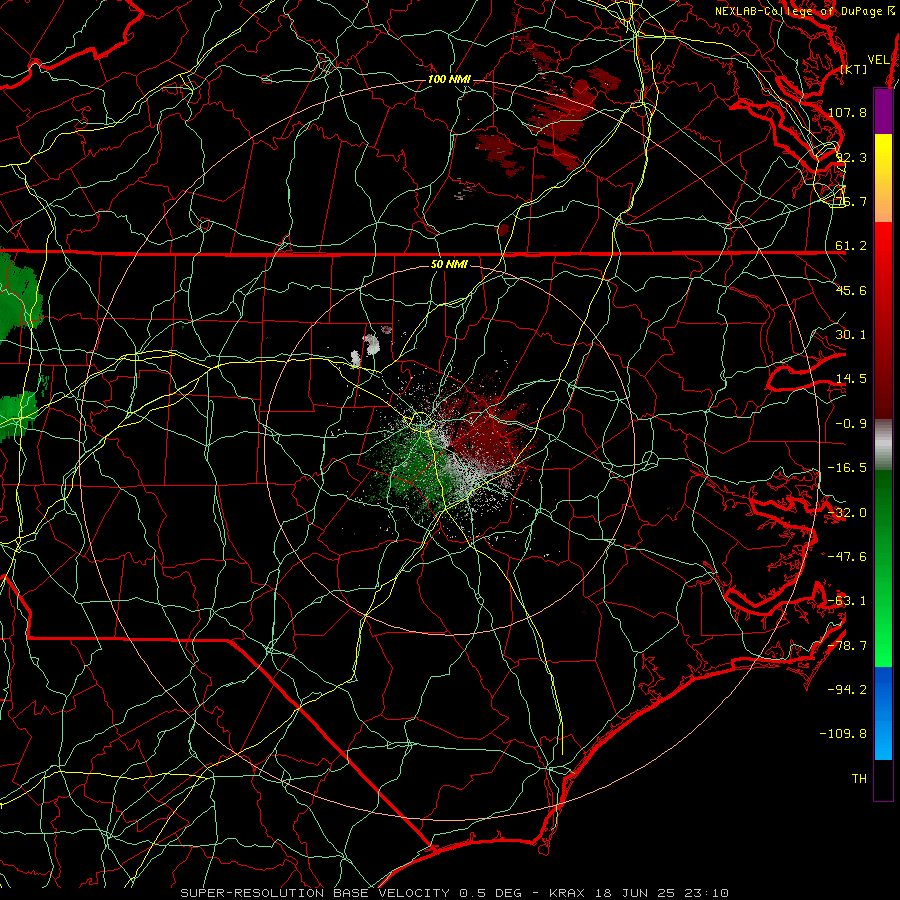
Task: Click the -109.8 legend value
Action: pyautogui.click(x=843, y=734)
